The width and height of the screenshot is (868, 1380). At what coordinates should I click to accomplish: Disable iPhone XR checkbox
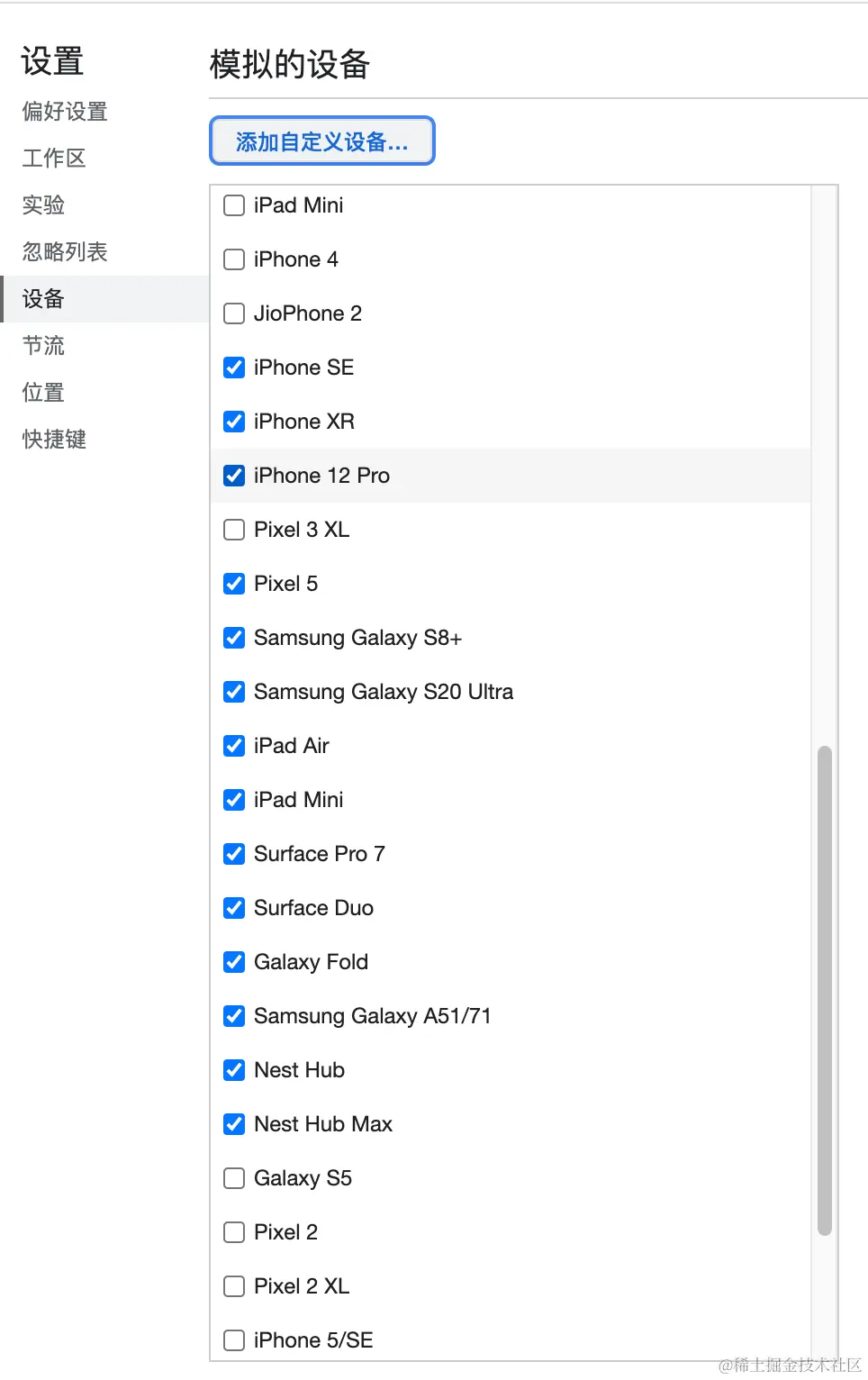pyautogui.click(x=234, y=422)
